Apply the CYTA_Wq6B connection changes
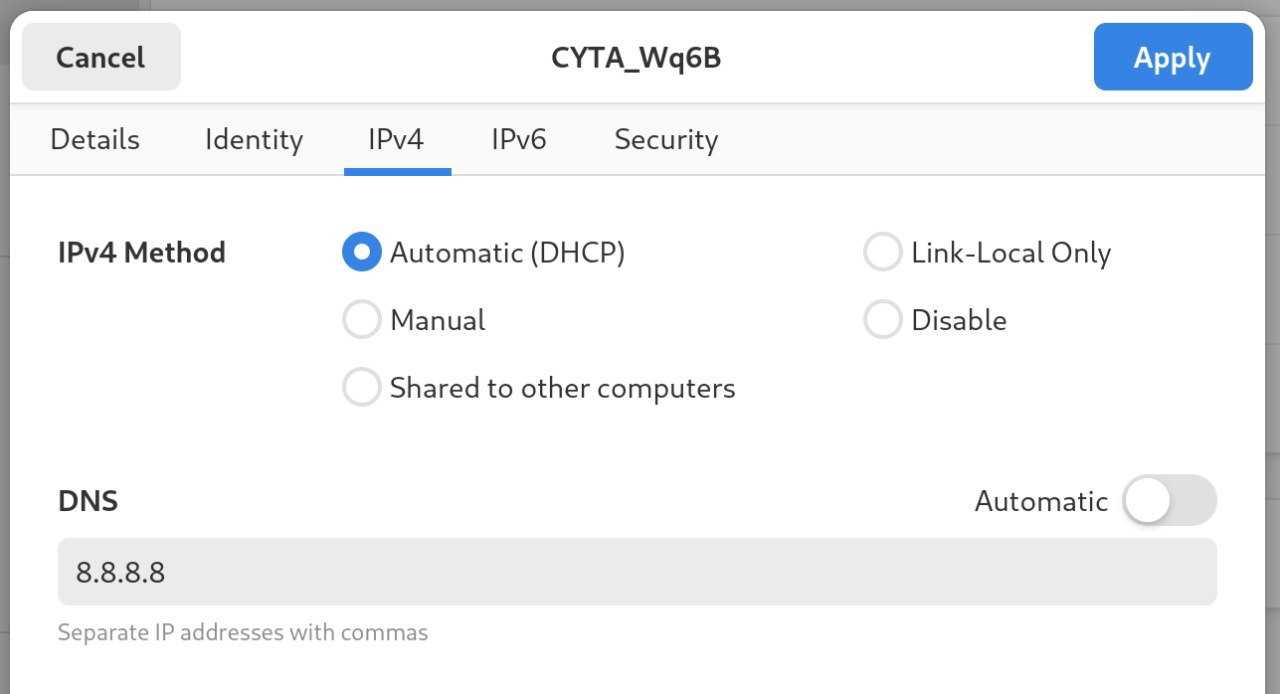 pos(1172,58)
